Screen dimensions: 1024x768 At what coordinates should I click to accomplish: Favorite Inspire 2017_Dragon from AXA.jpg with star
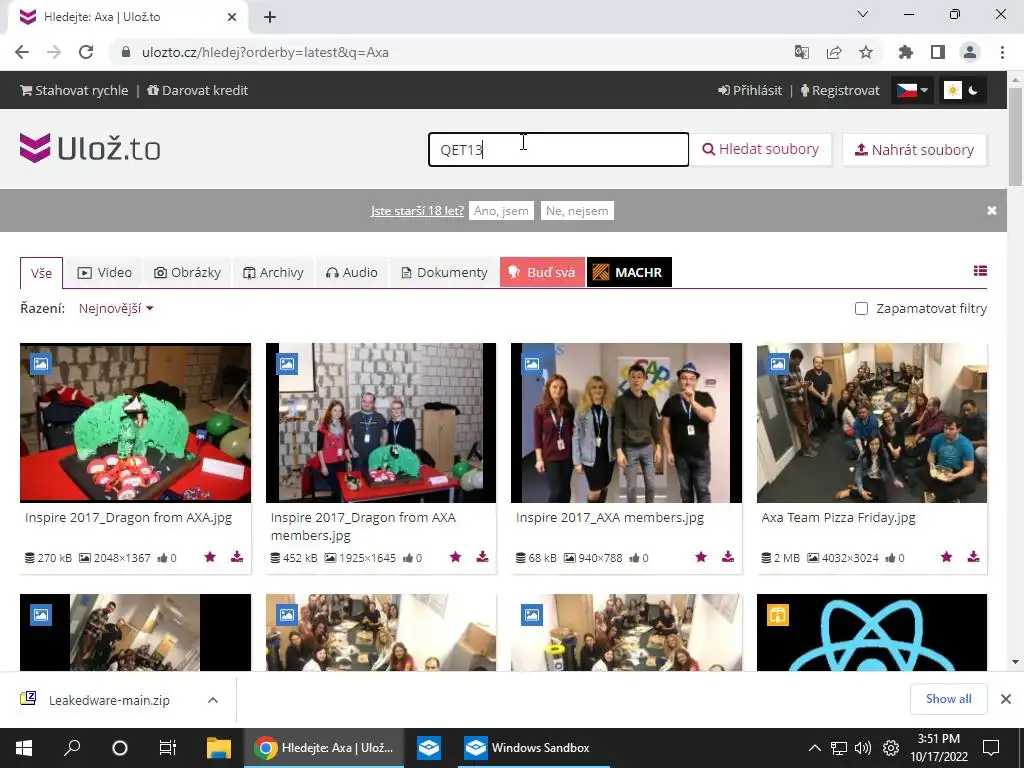click(210, 557)
